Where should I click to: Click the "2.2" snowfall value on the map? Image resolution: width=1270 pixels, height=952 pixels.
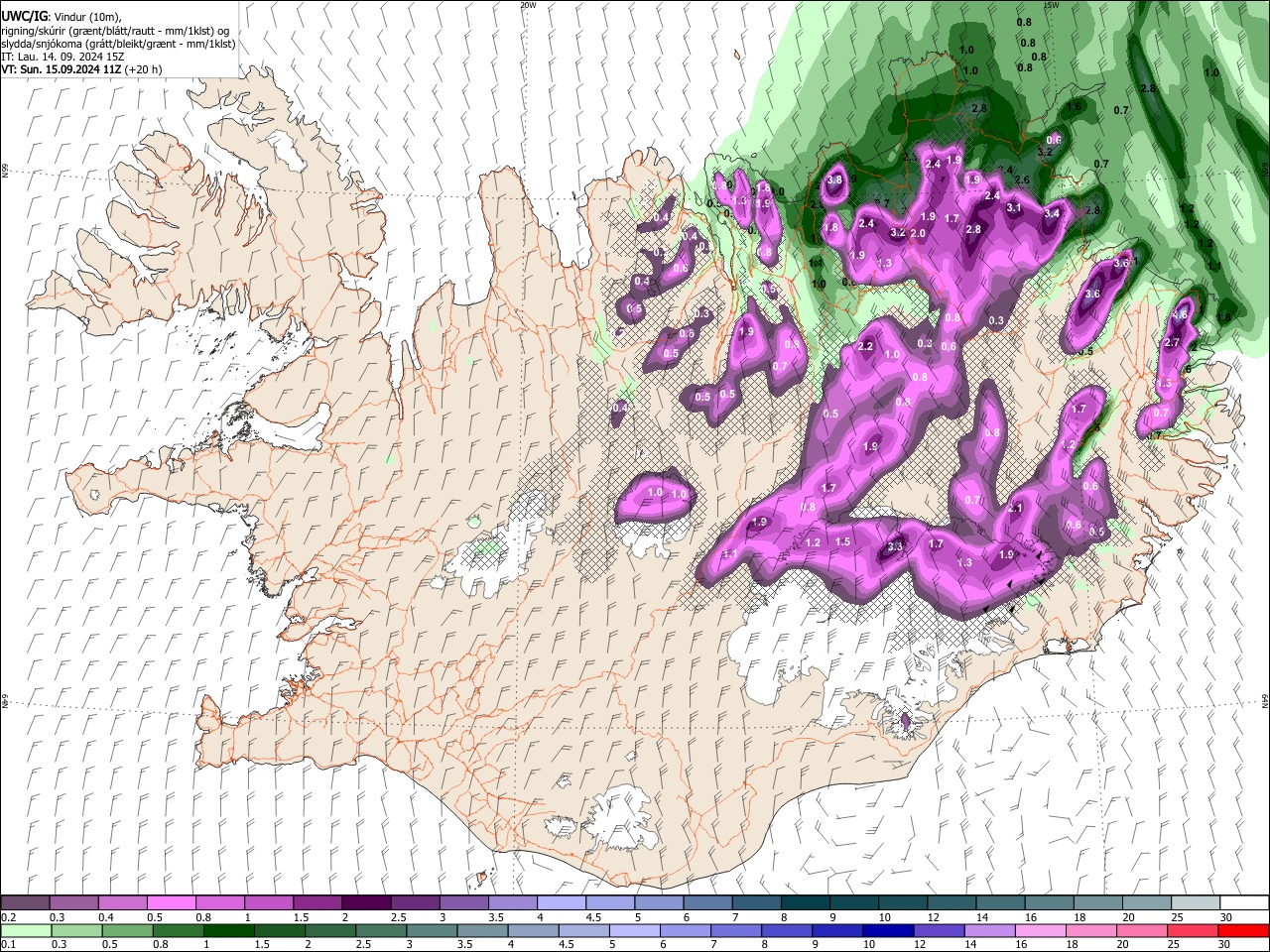(x=865, y=346)
